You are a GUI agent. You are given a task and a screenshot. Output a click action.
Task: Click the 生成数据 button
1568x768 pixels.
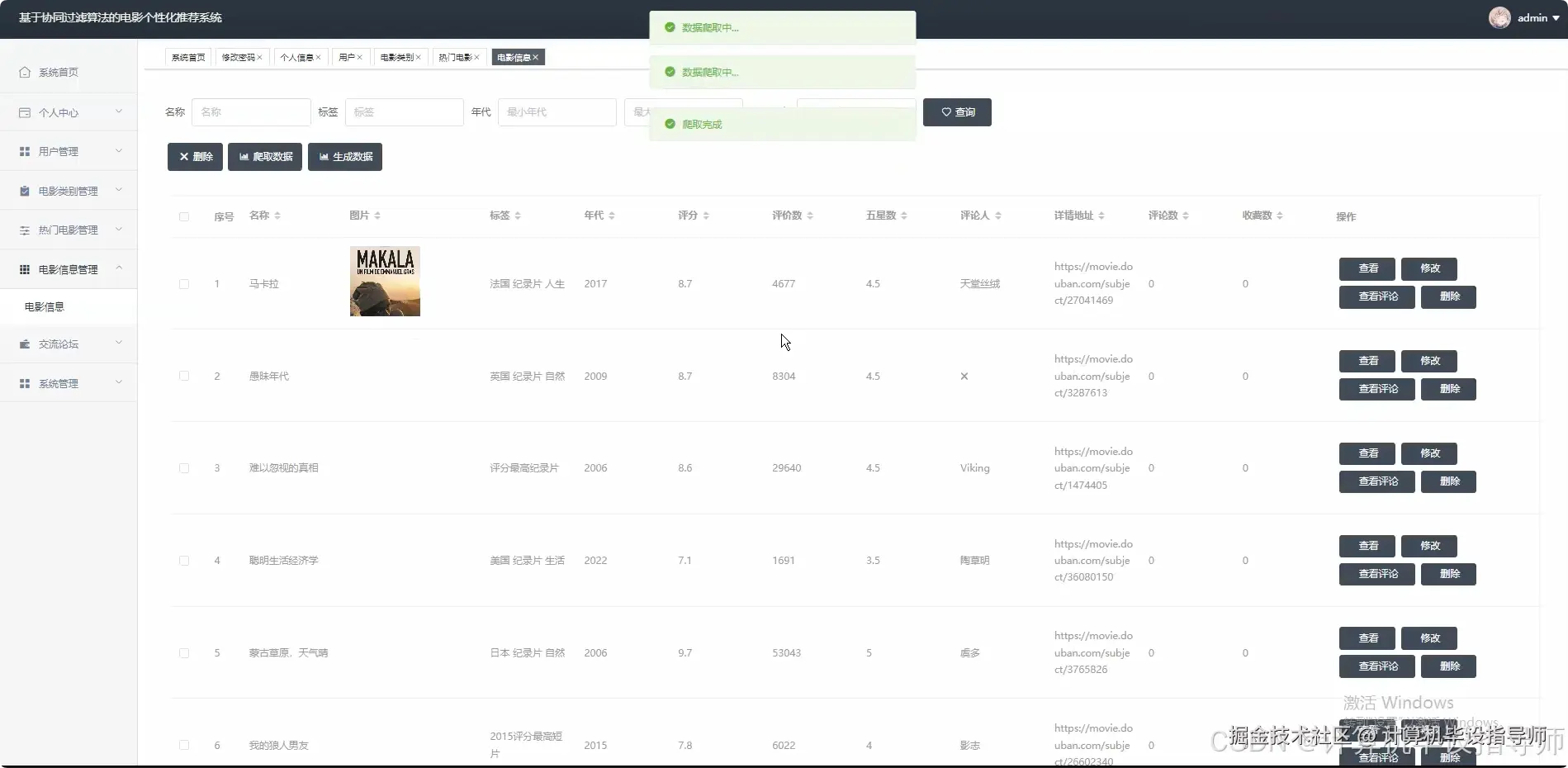[345, 157]
